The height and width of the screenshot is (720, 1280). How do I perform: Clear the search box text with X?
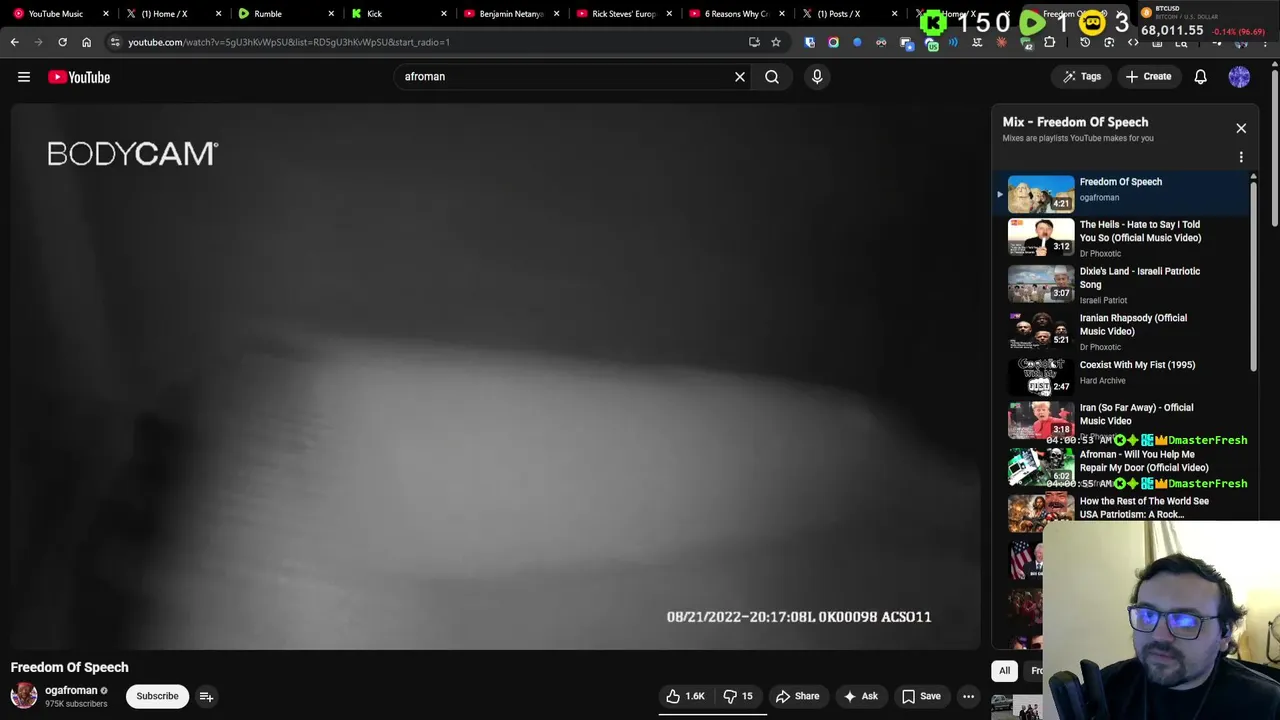pyautogui.click(x=740, y=77)
